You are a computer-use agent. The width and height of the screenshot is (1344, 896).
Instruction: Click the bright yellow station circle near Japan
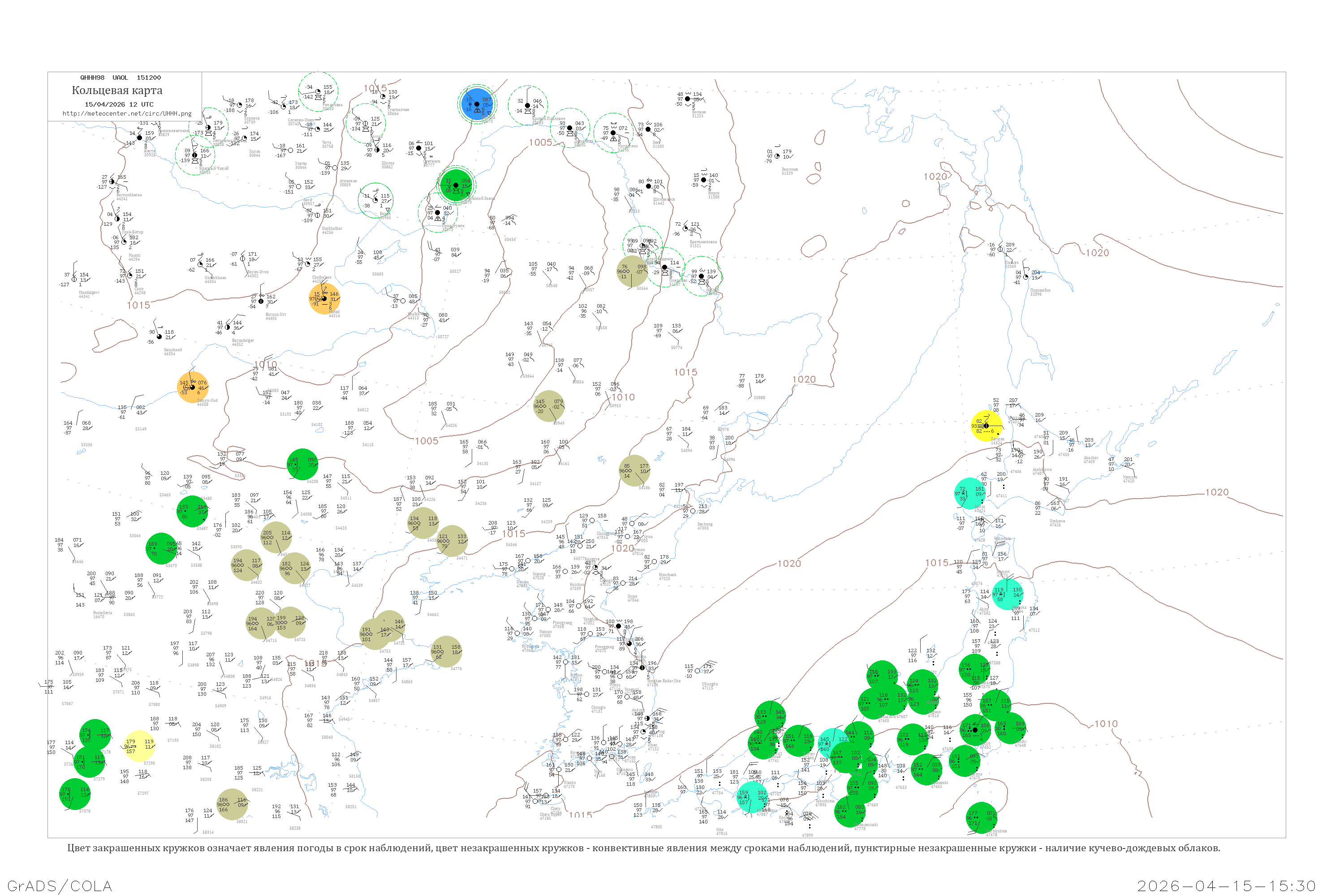(986, 426)
